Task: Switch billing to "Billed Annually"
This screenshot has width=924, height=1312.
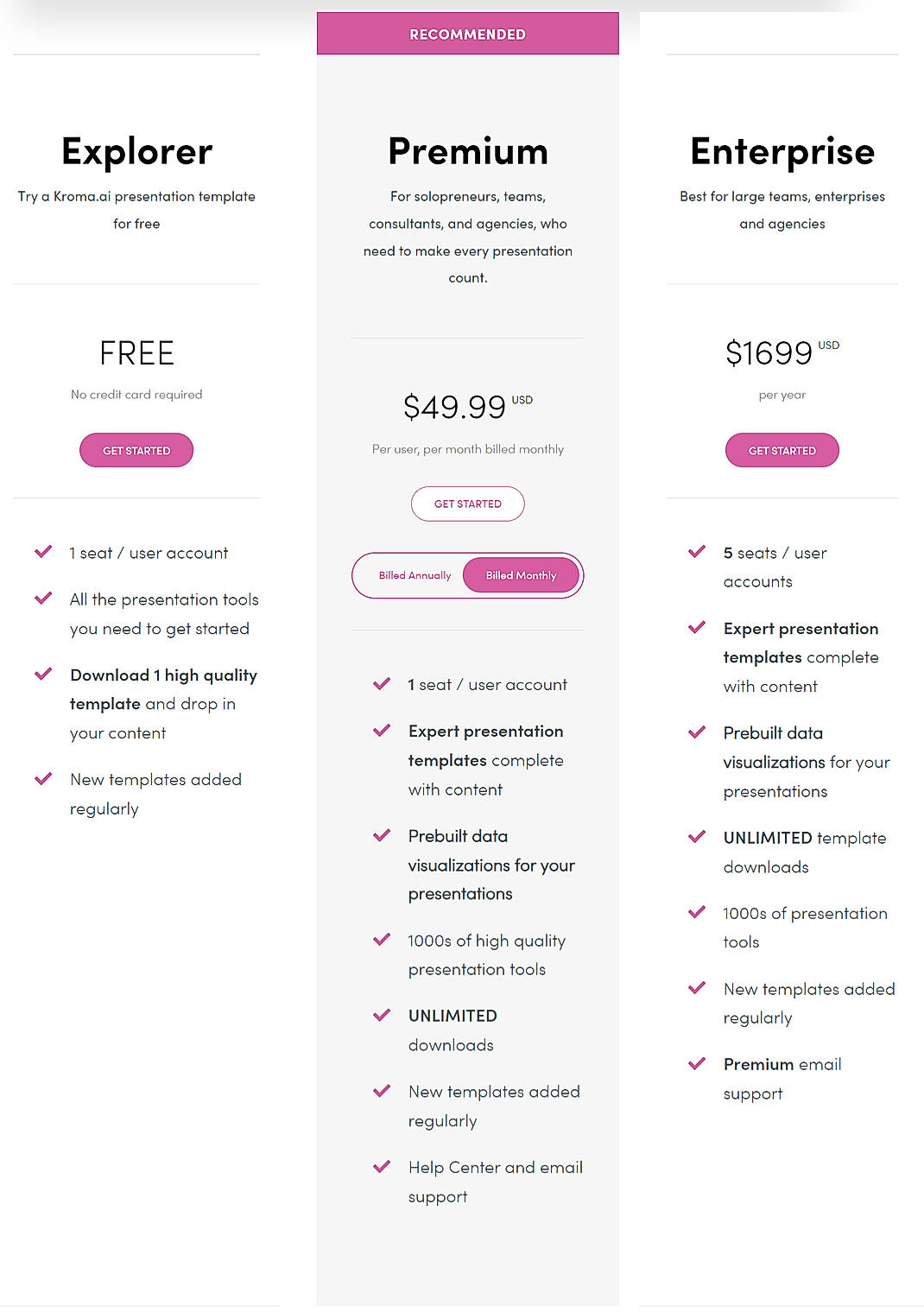Action: [x=415, y=574]
